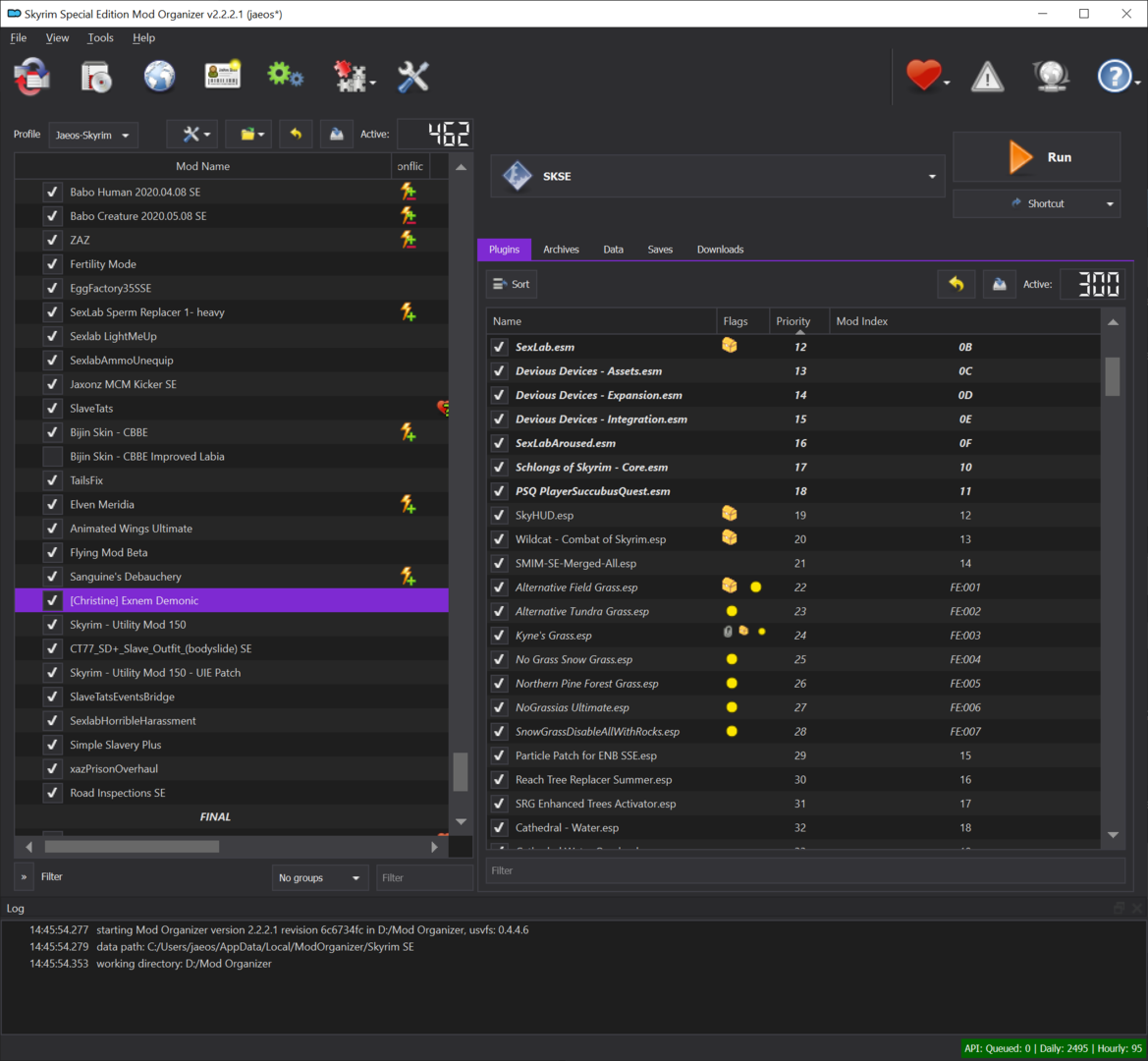1148x1061 pixels.
Task: Click conflict icon for Elven Meridia
Action: coord(409,504)
